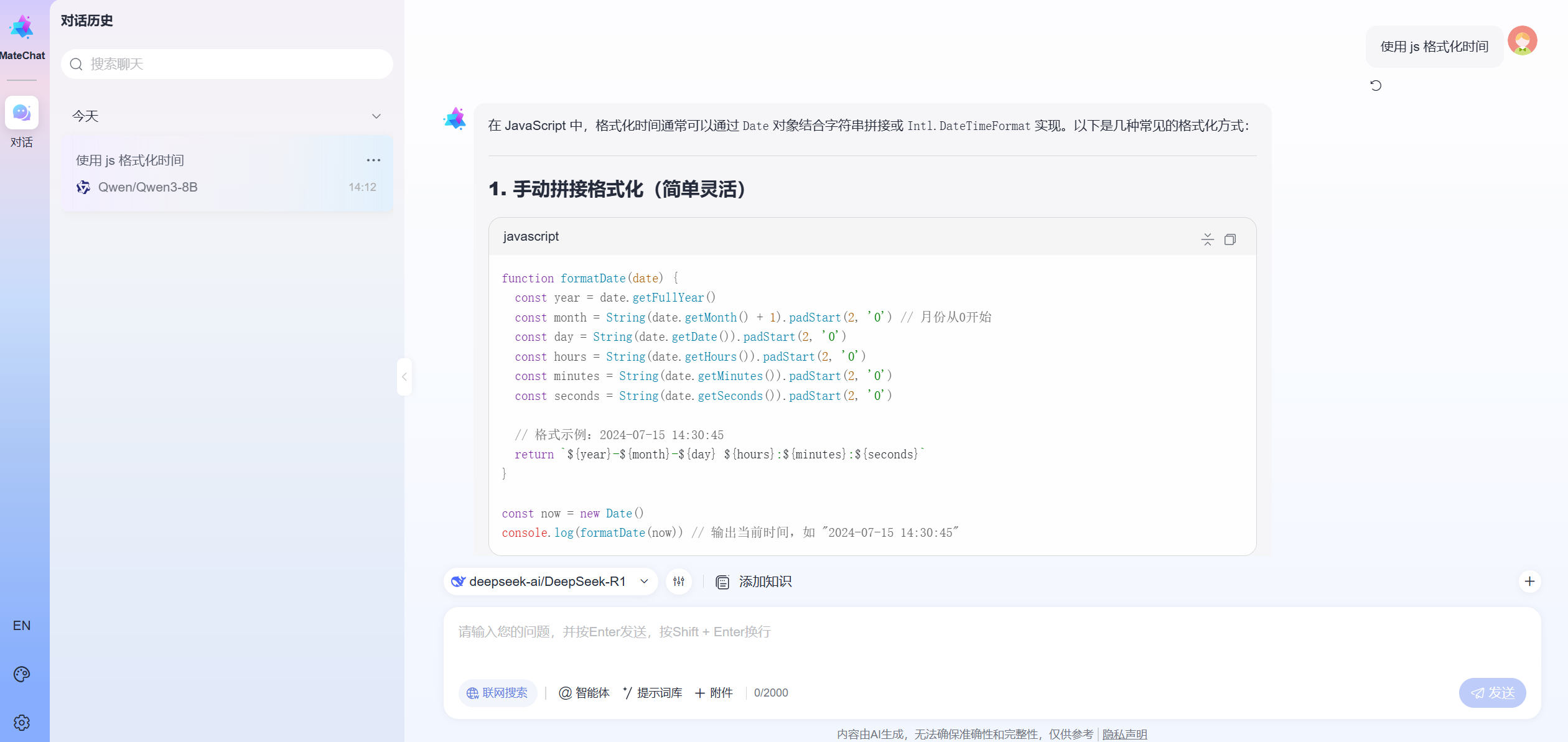1568x742 pixels.
Task: Click the DeepSeek whale logo icon
Action: [x=459, y=582]
